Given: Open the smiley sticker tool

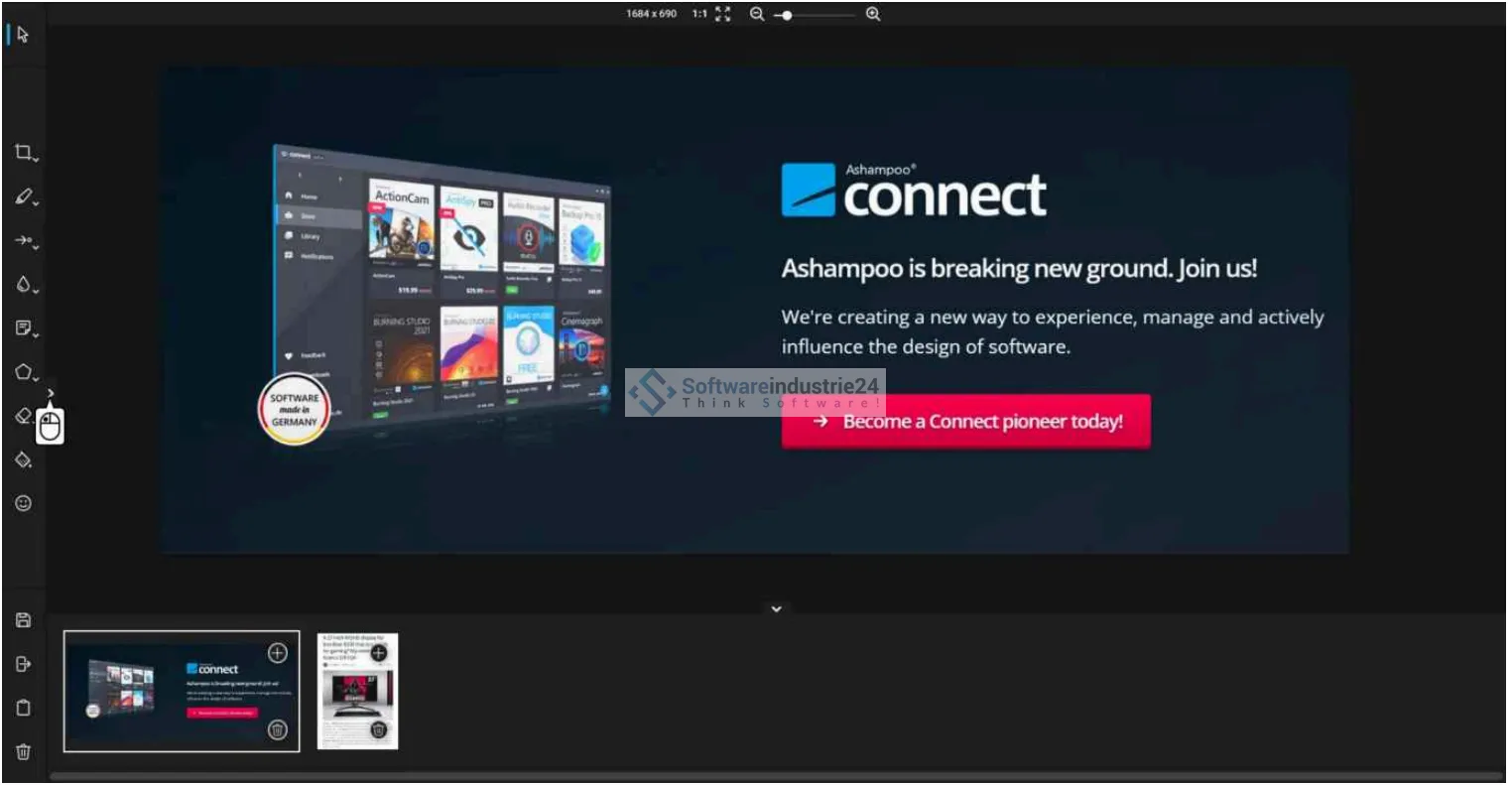Looking at the screenshot, I should (24, 503).
